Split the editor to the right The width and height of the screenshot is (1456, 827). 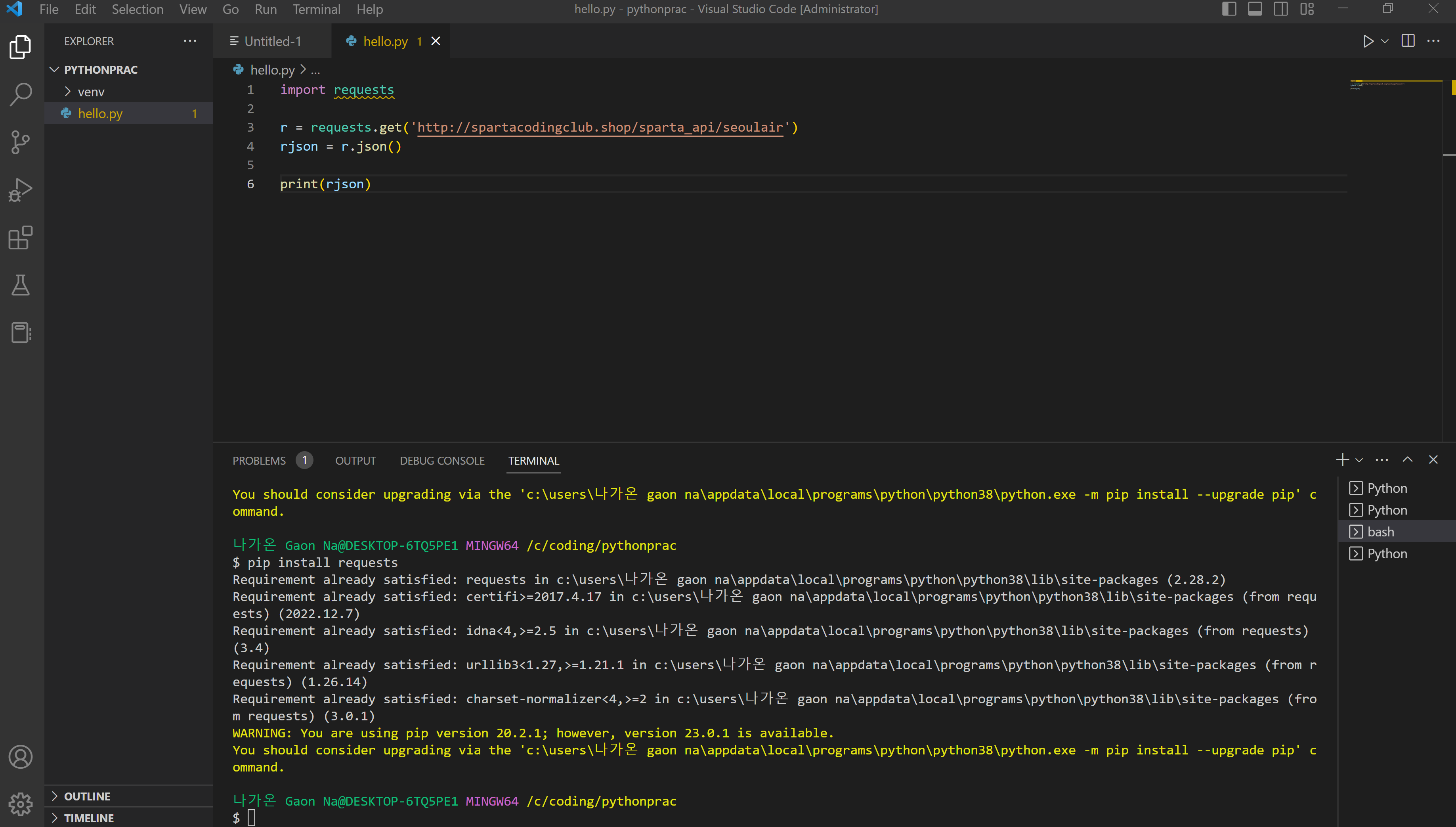(x=1408, y=41)
